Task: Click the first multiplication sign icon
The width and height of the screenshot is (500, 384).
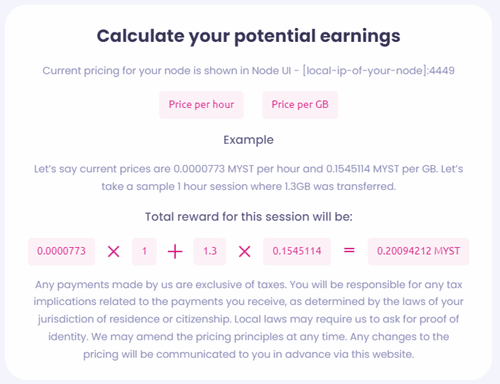Action: [x=114, y=251]
